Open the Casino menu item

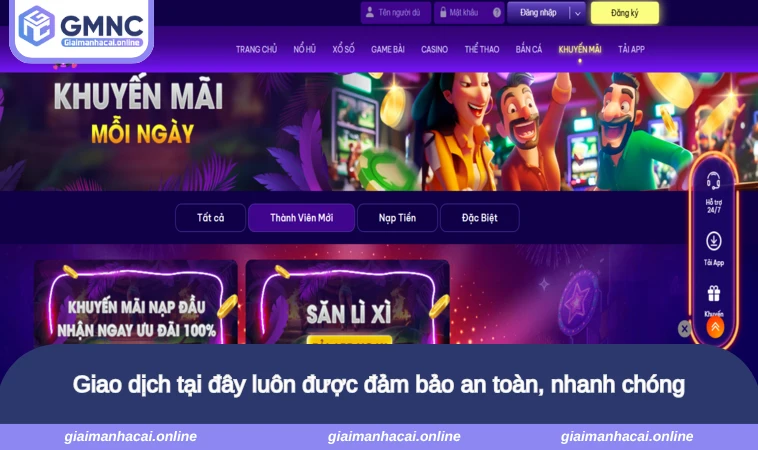pos(434,49)
